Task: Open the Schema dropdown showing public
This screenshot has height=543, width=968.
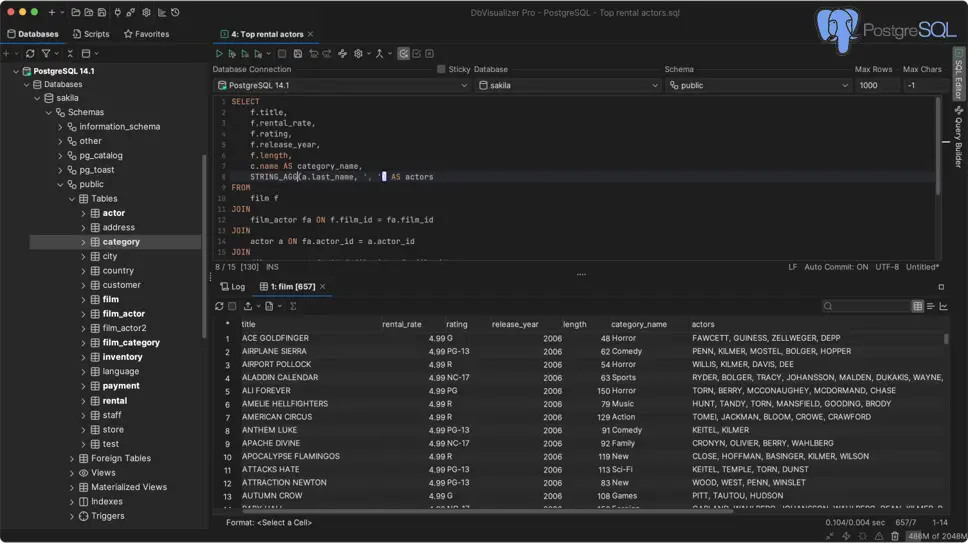Action: pyautogui.click(x=758, y=85)
